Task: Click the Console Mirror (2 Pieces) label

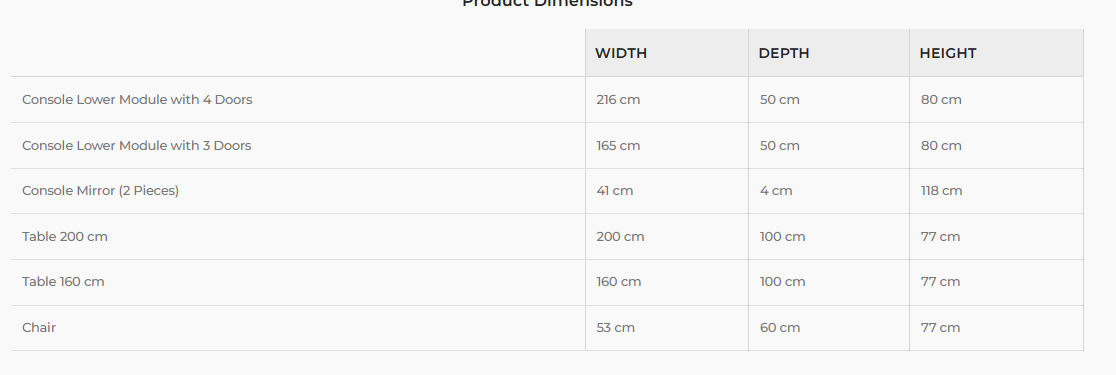Action: [x=100, y=191]
